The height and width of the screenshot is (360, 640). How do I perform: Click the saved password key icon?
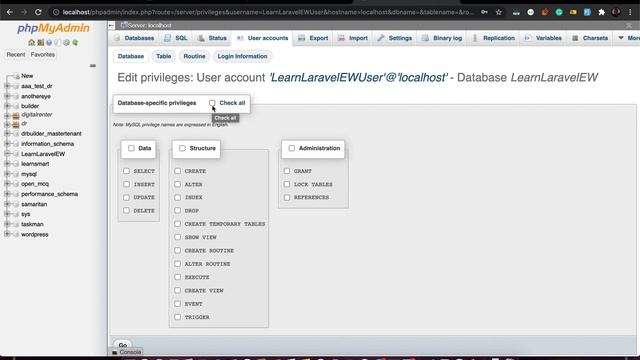484,12
